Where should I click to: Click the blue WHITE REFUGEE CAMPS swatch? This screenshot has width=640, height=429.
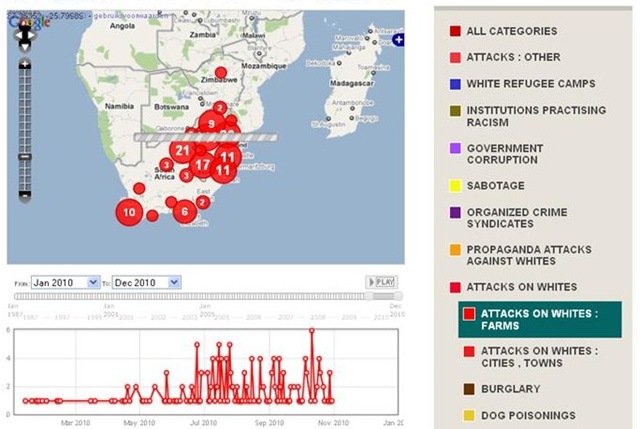pyautogui.click(x=455, y=84)
